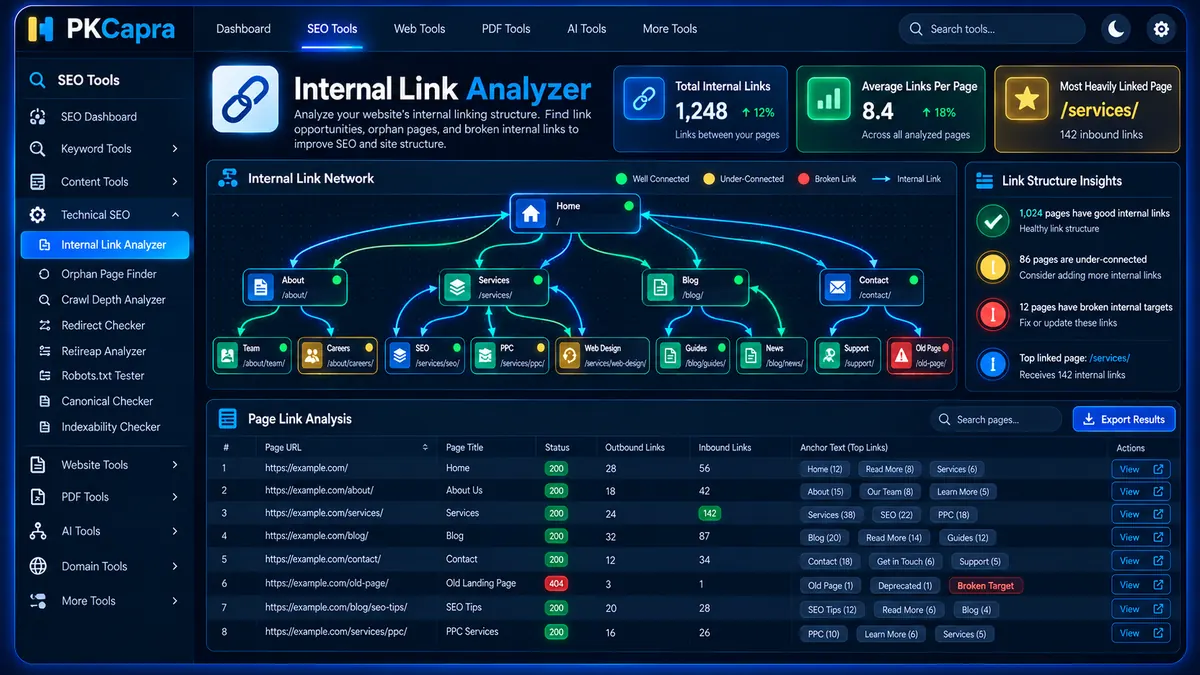Viewport: 1200px width, 675px height.
Task: Click Total Internal Links chain icon
Action: (643, 98)
